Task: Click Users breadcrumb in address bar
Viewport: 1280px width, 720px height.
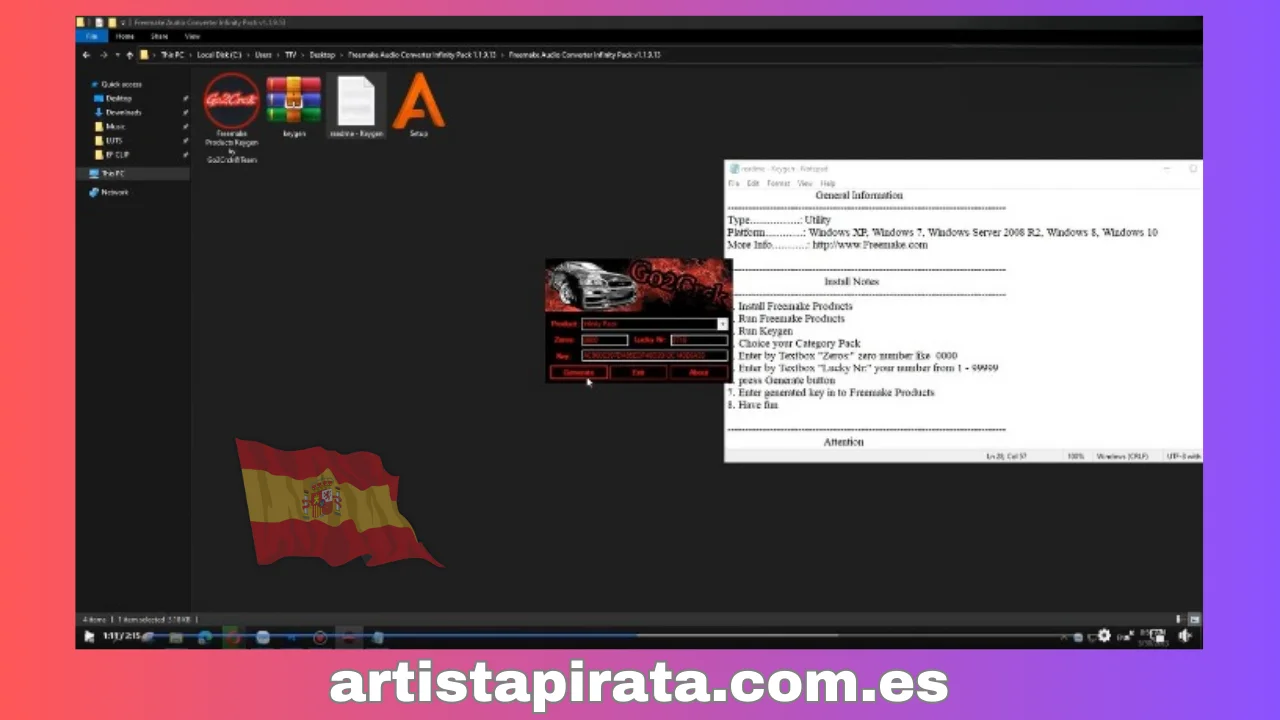Action: click(263, 55)
